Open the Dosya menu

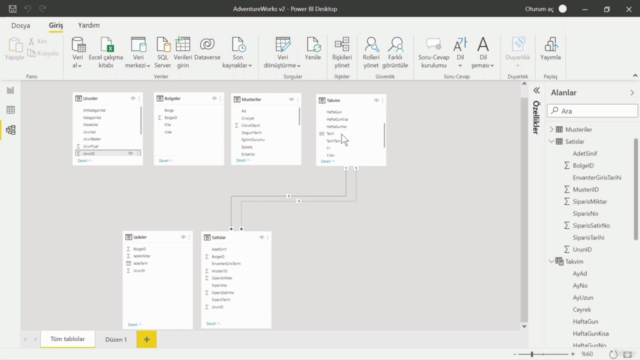coord(20,25)
